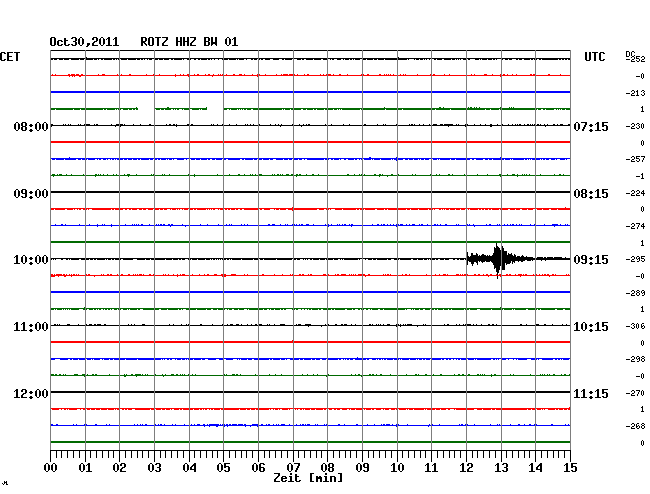Viewport: 650px width, 494px height.
Task: Click the 08:15 UTC row label
Action: coord(591,194)
